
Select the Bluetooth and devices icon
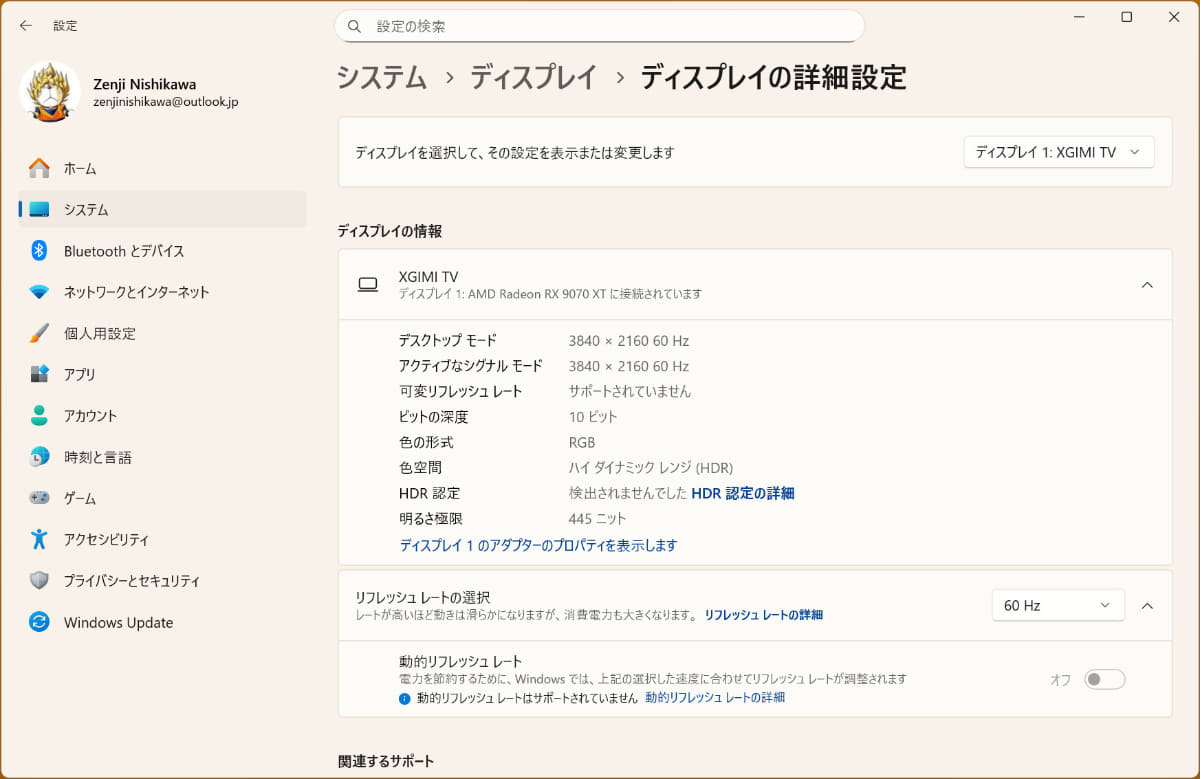point(39,251)
